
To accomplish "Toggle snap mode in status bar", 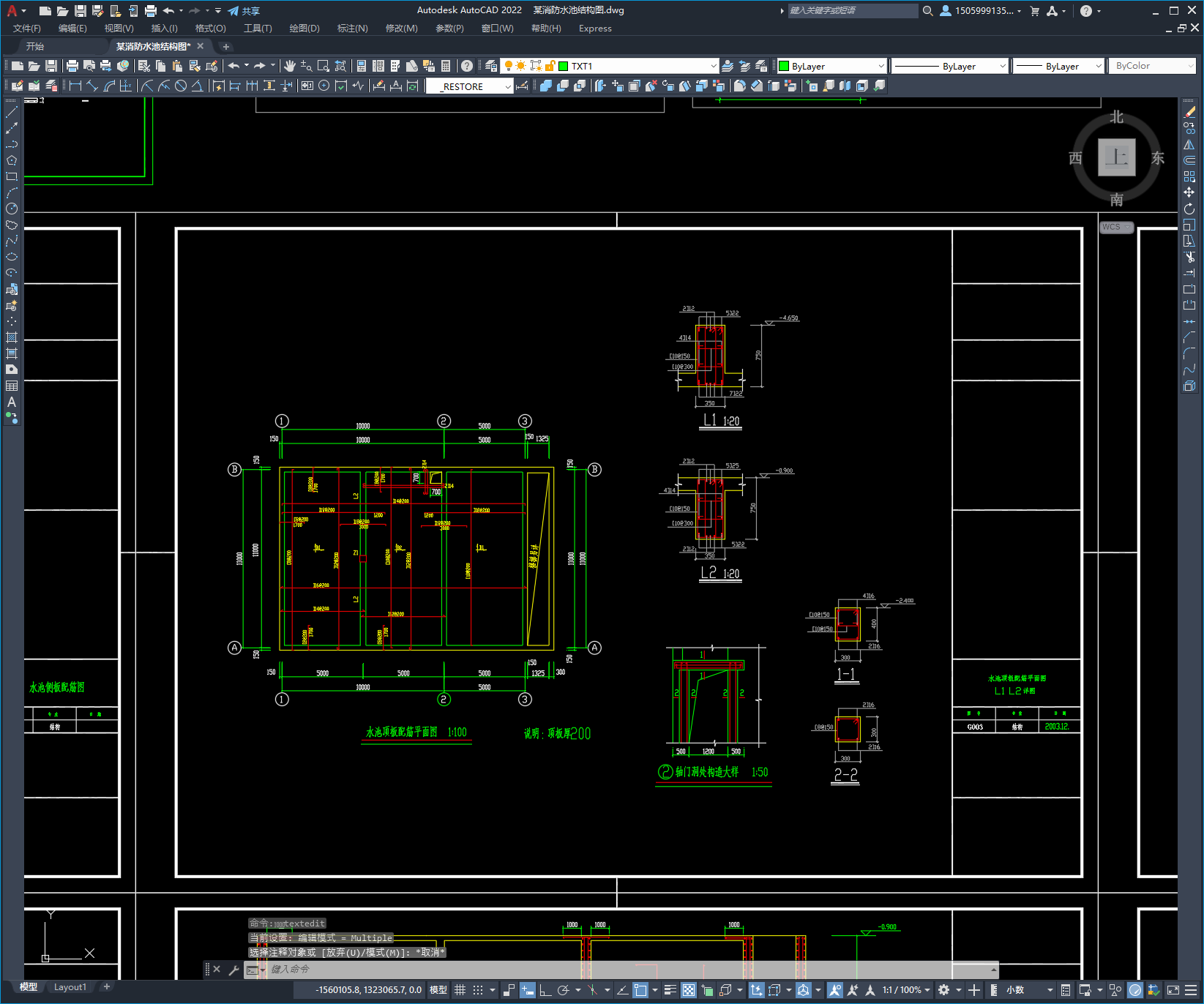I will click(x=478, y=990).
